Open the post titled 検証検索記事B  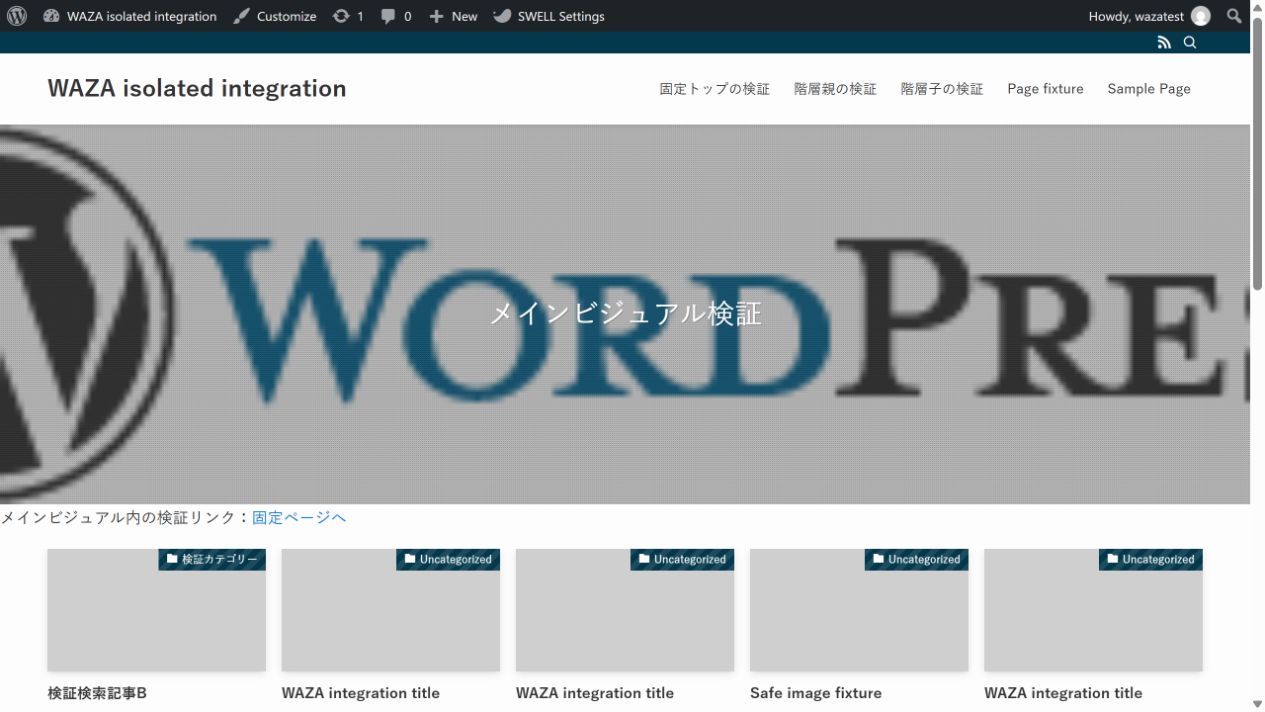(97, 693)
